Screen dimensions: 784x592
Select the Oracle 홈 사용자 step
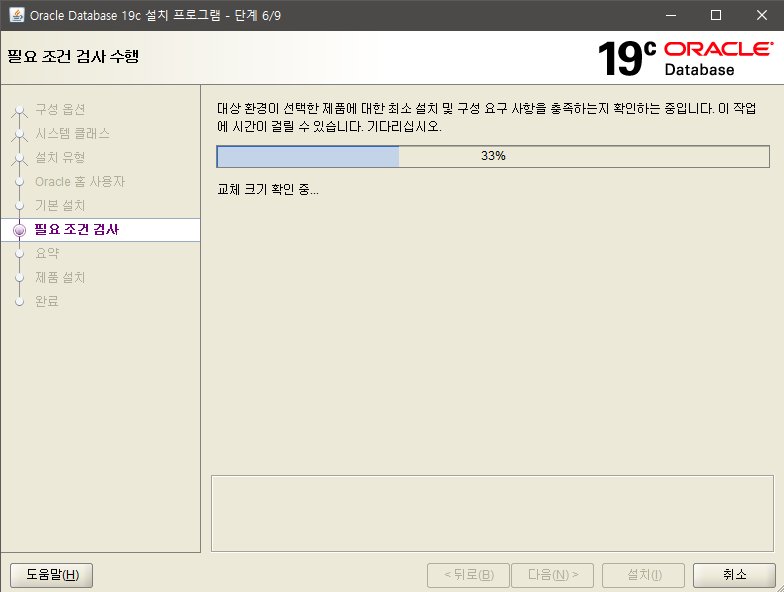[x=80, y=182]
